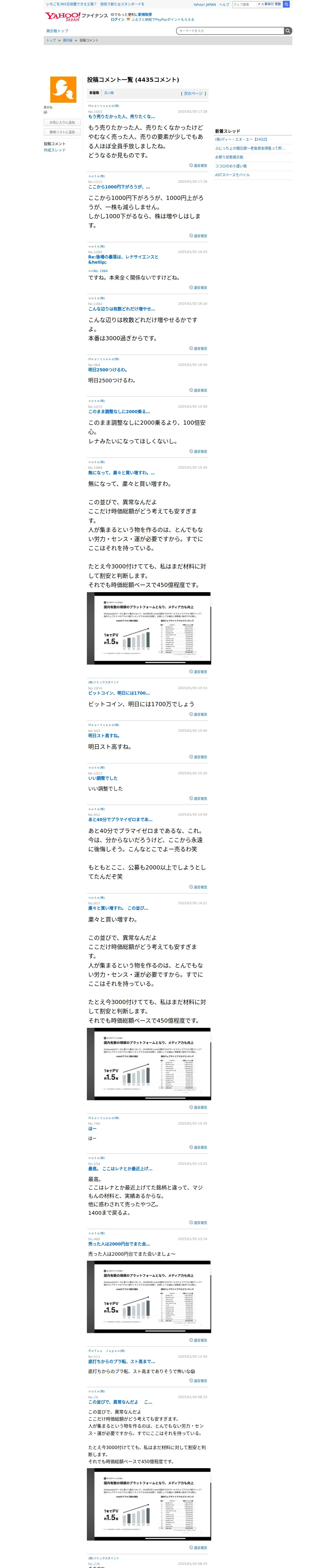Screen dimensions: 336x1568
Task: Click the 掲示板 breadcrumb link
Action: coord(68,40)
